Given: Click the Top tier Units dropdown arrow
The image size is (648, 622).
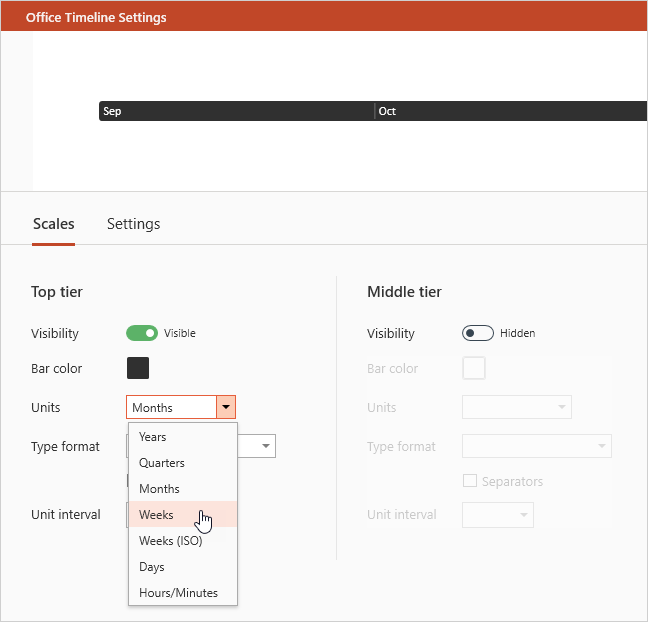Looking at the screenshot, I should (226, 407).
